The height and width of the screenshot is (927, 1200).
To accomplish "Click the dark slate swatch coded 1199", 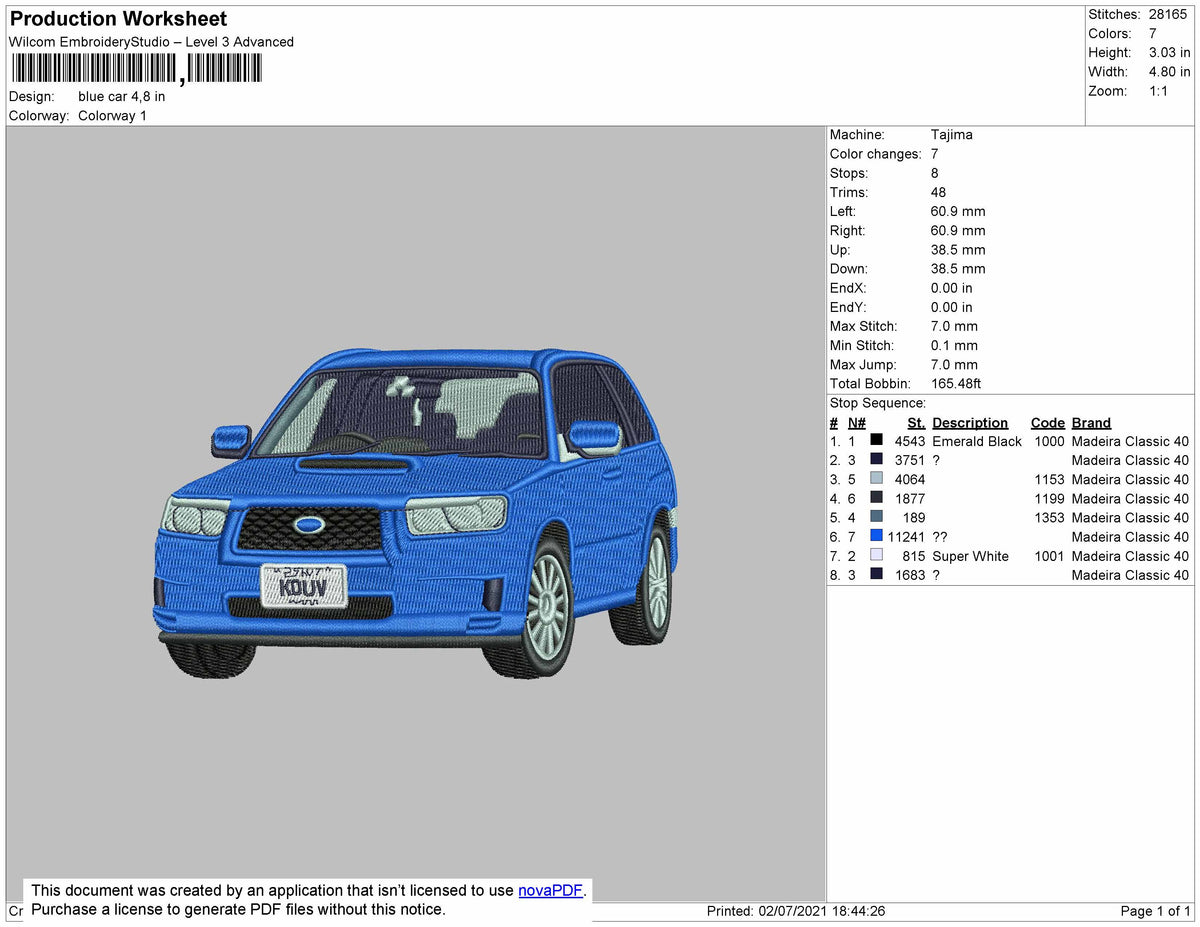I will (876, 498).
